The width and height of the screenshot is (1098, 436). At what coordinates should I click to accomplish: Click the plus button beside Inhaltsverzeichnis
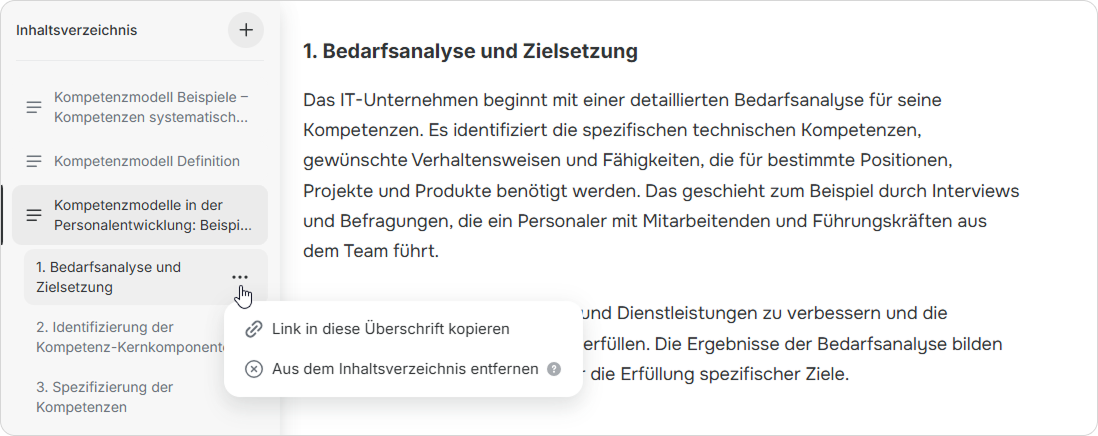246,30
